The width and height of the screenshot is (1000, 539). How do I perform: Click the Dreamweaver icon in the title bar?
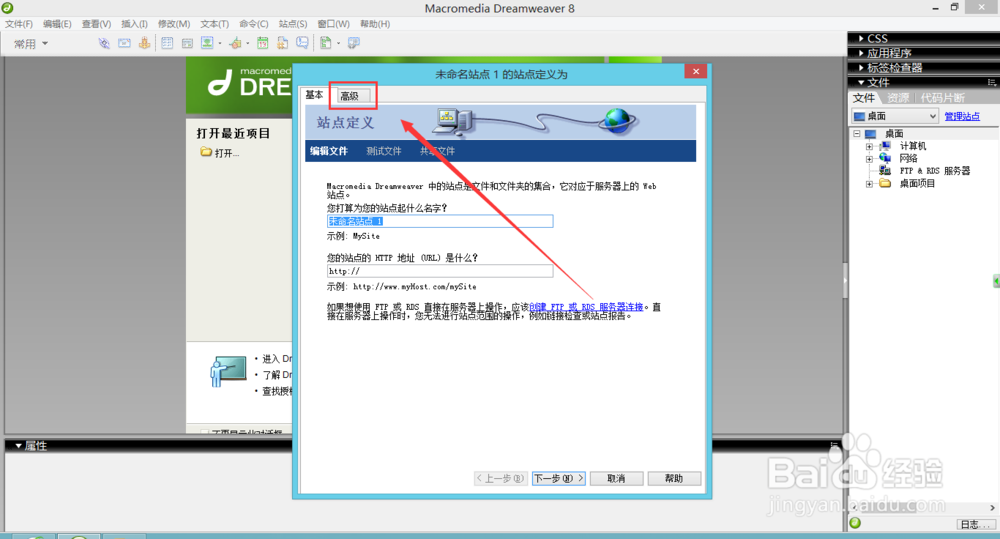(x=7, y=8)
